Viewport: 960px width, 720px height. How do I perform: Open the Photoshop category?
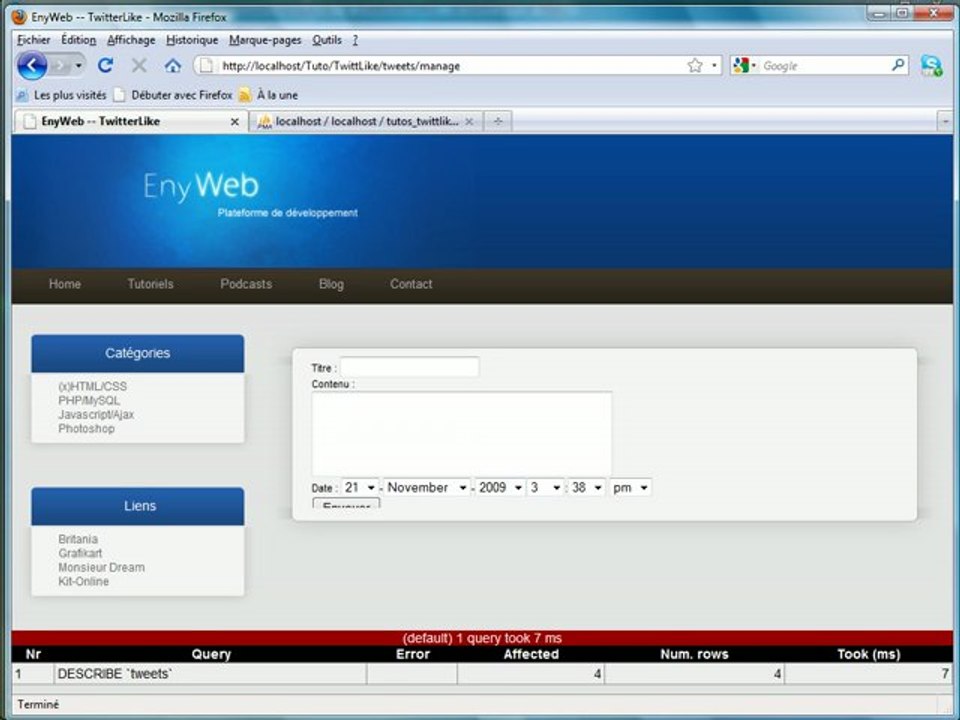tap(86, 429)
